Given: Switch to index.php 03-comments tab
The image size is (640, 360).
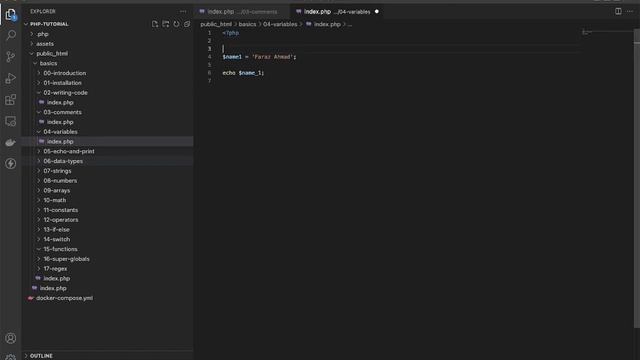Looking at the screenshot, I should (x=242, y=12).
